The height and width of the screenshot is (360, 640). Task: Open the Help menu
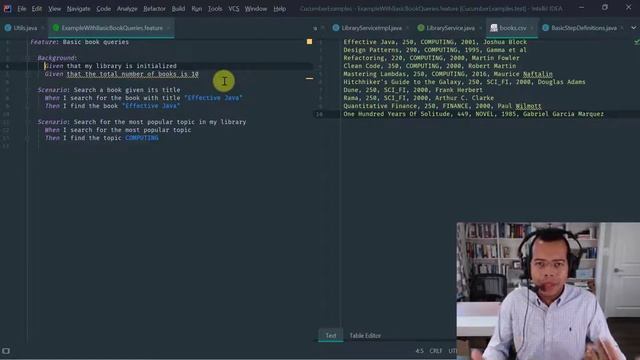(x=280, y=9)
